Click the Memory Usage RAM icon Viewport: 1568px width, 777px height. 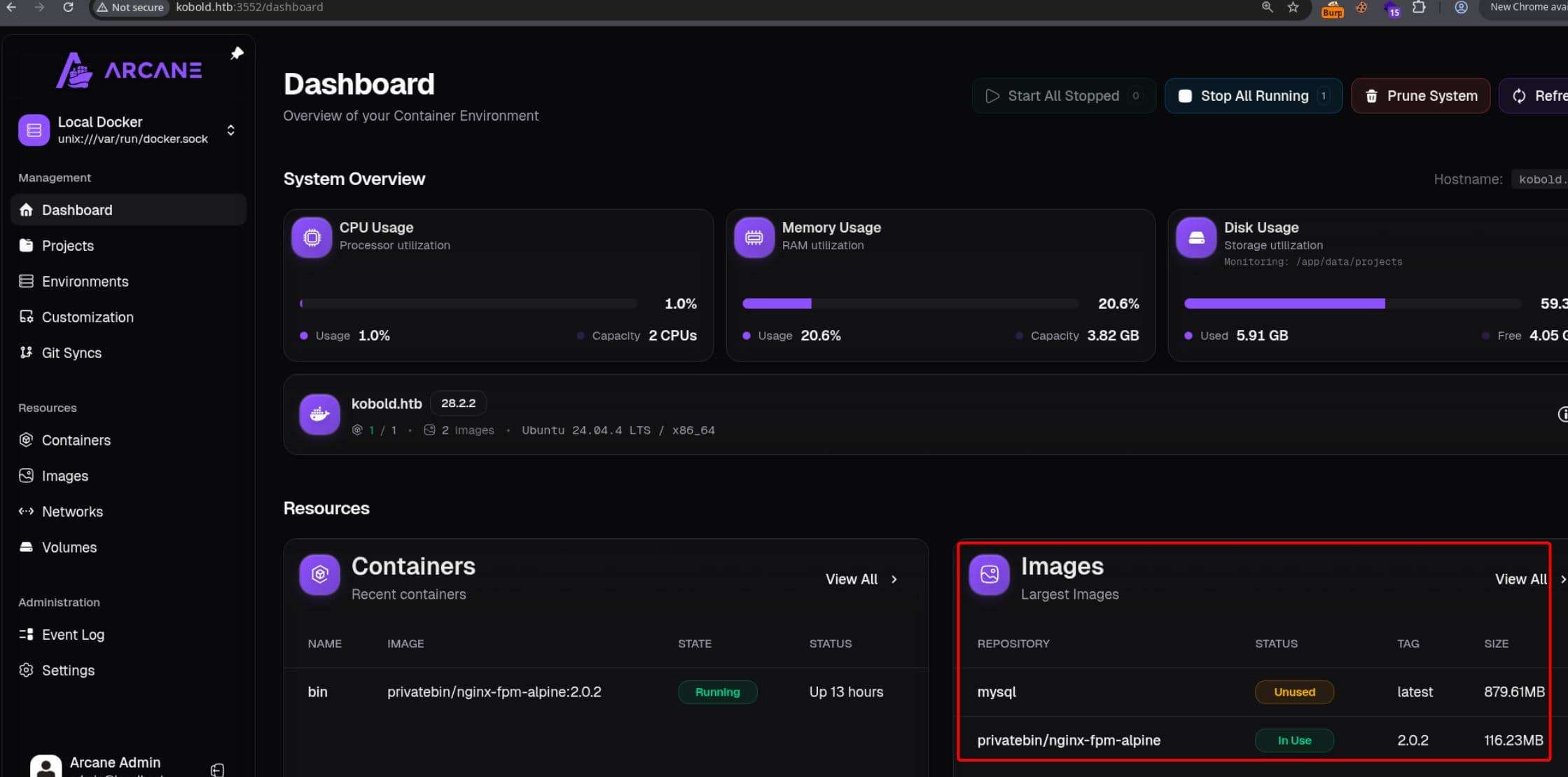point(754,237)
